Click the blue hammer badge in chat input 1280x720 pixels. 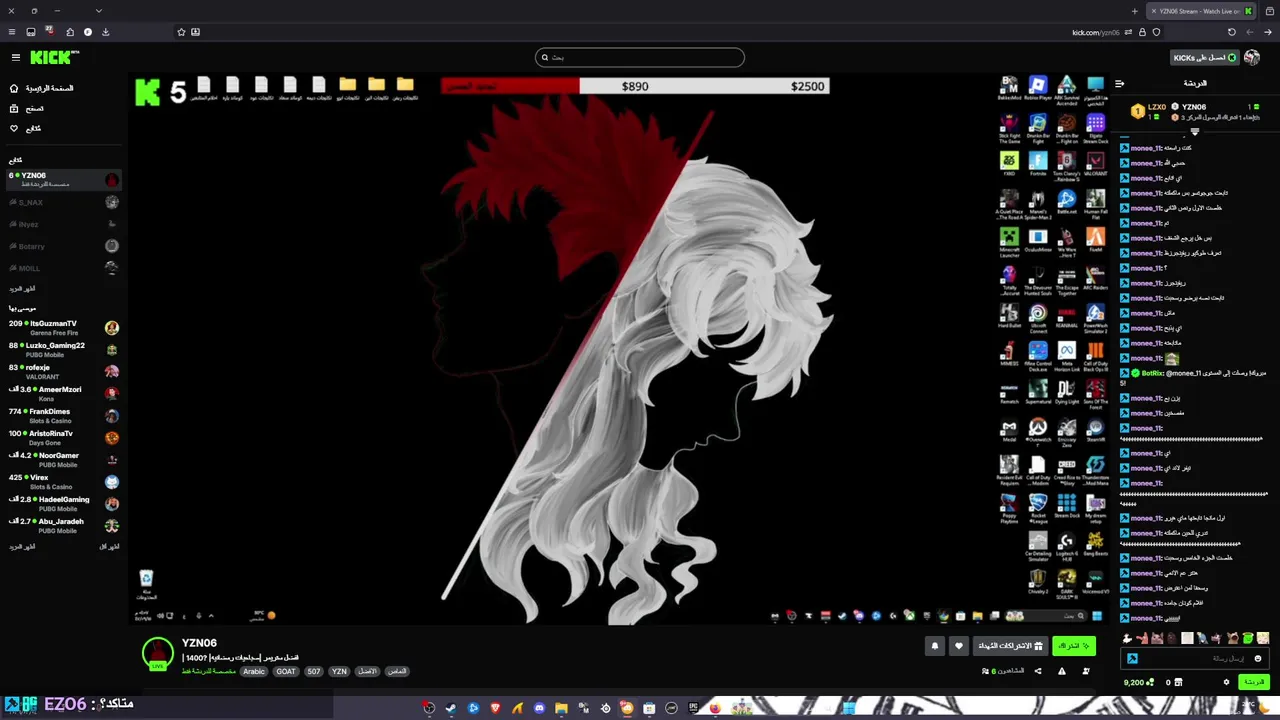(x=1132, y=658)
